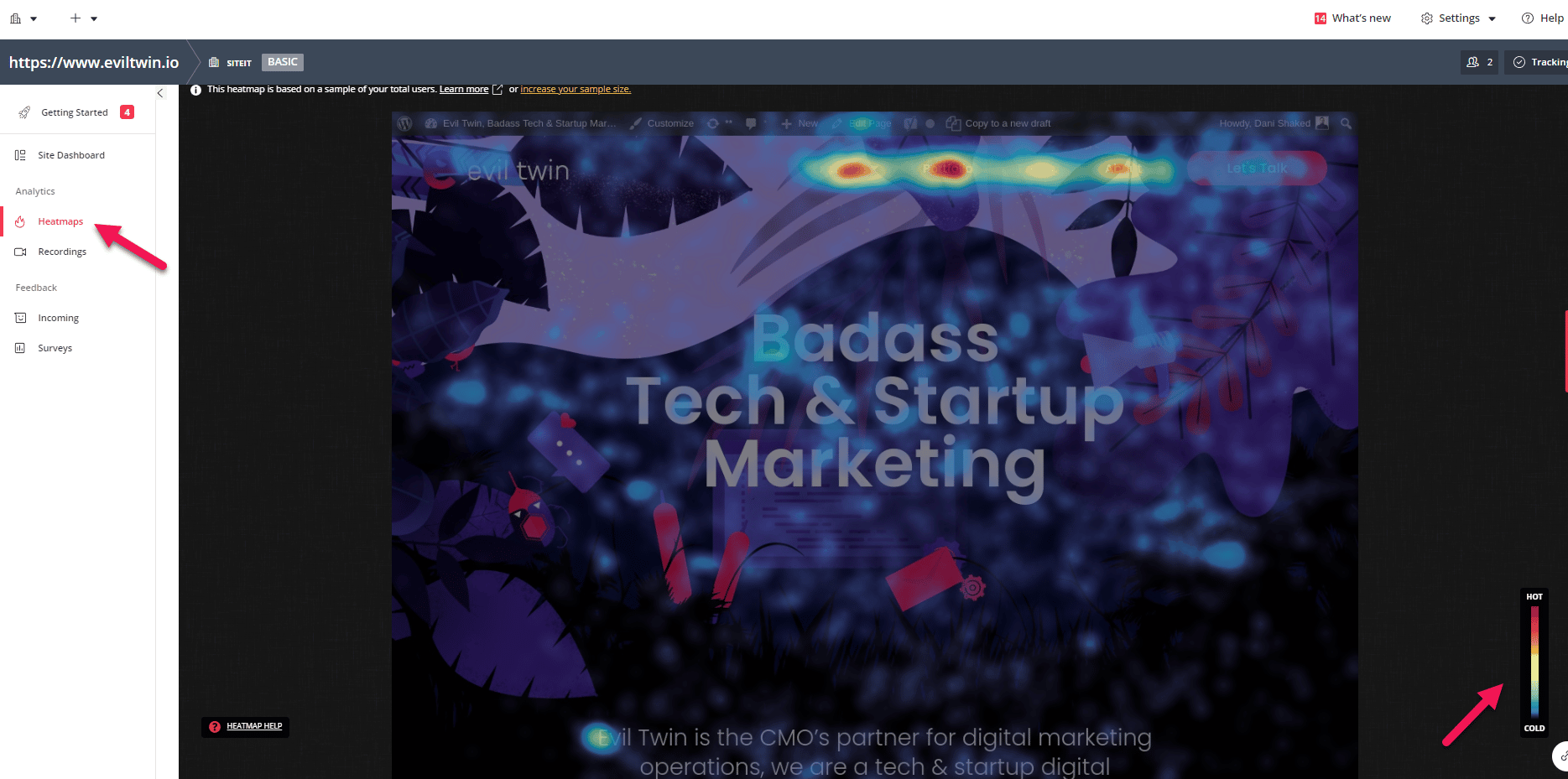Collapse the sidebar with chevron arrow
Screen dimensions: 1568x779
click(160, 93)
